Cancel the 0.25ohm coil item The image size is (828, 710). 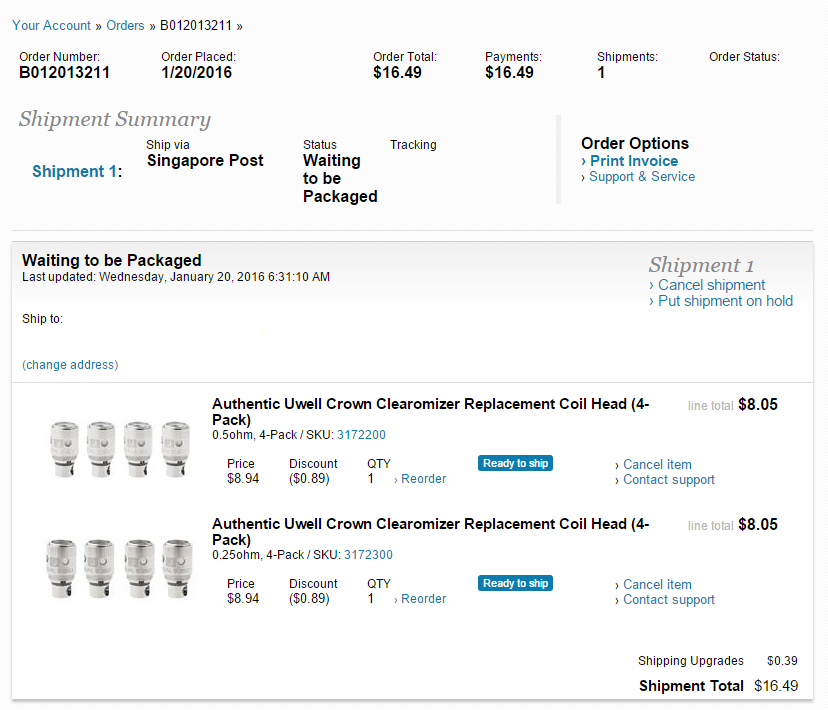tap(657, 585)
